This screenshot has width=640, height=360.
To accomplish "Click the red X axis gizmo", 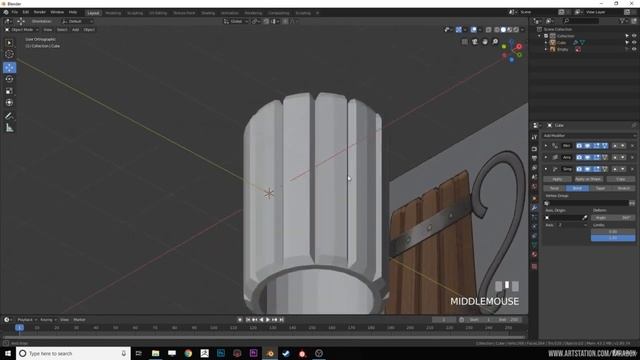I will tap(519, 47).
